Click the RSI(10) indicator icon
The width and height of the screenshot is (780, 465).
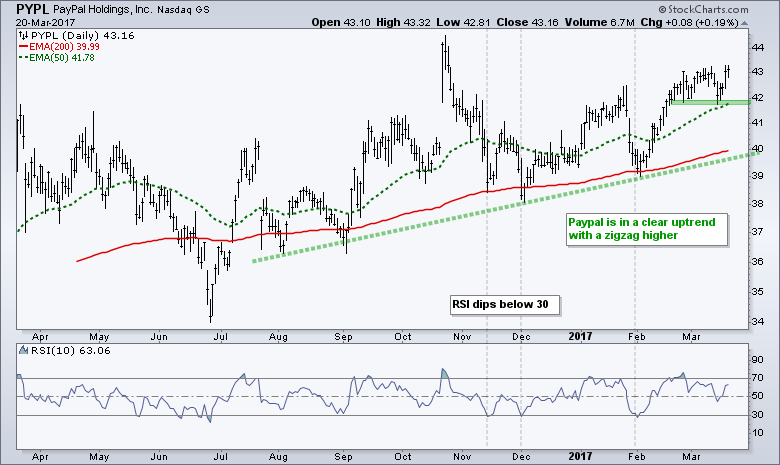pyautogui.click(x=23, y=350)
